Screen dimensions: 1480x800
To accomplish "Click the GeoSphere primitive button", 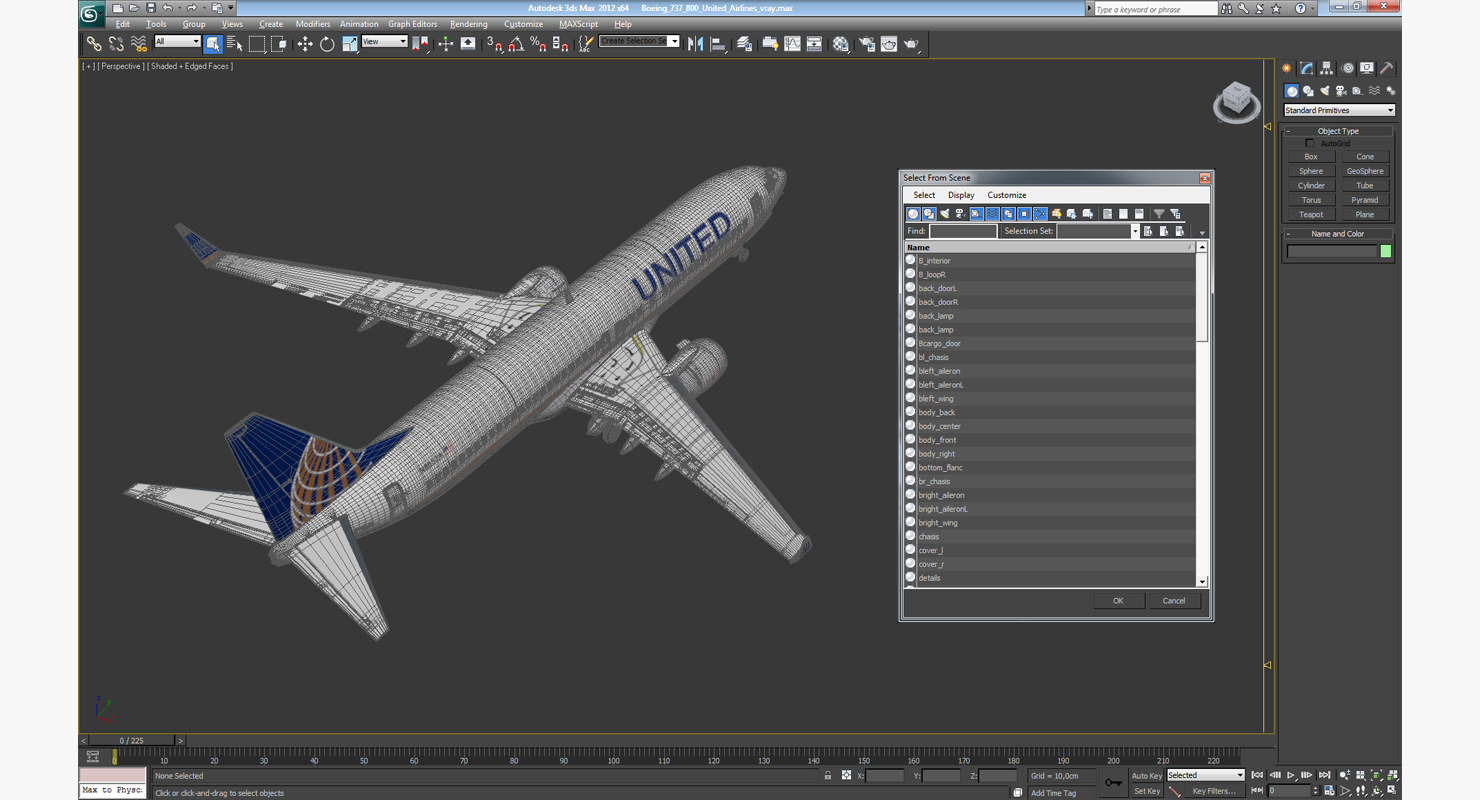I will coord(1365,171).
